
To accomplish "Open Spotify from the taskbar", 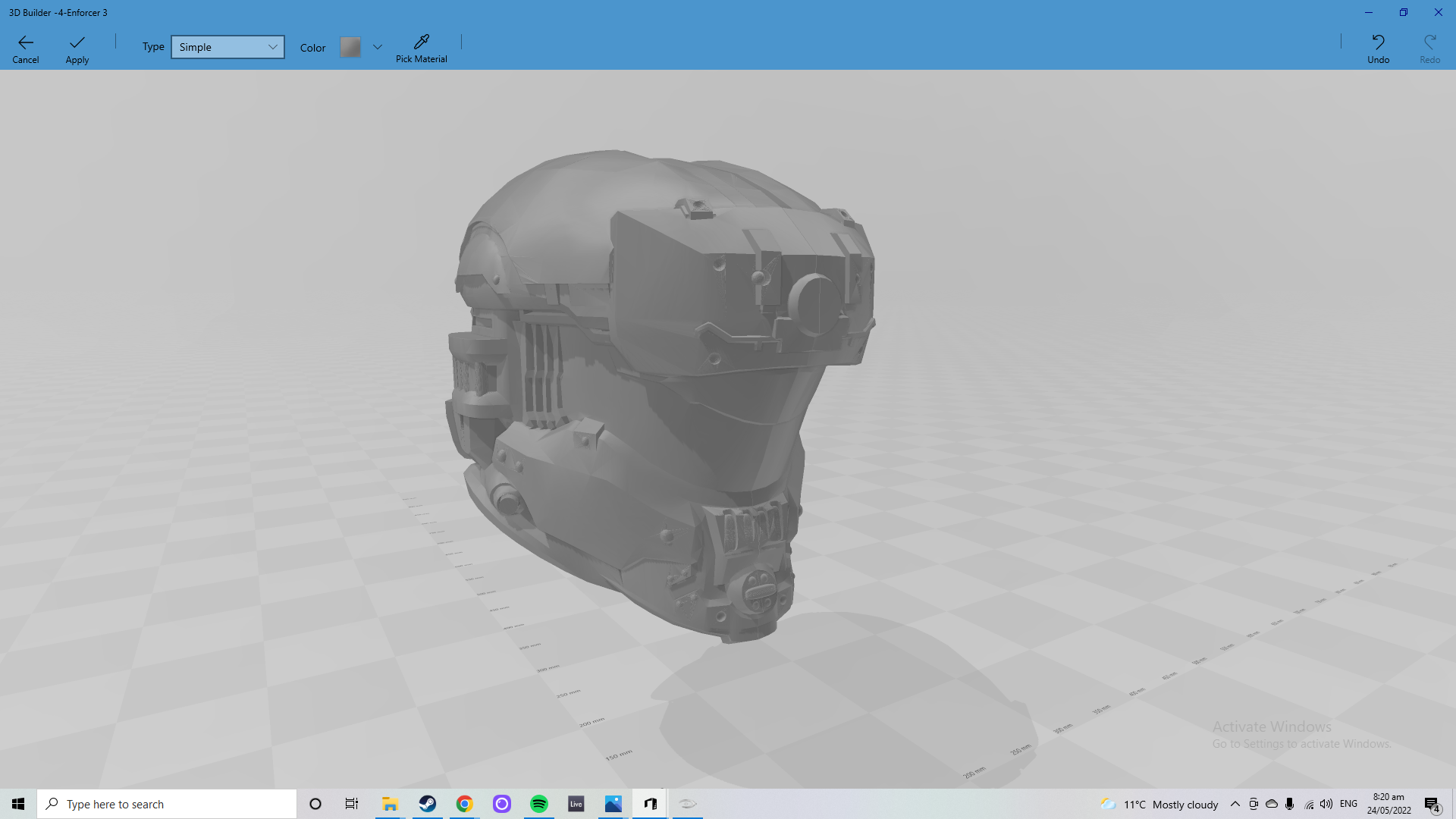I will click(x=539, y=804).
